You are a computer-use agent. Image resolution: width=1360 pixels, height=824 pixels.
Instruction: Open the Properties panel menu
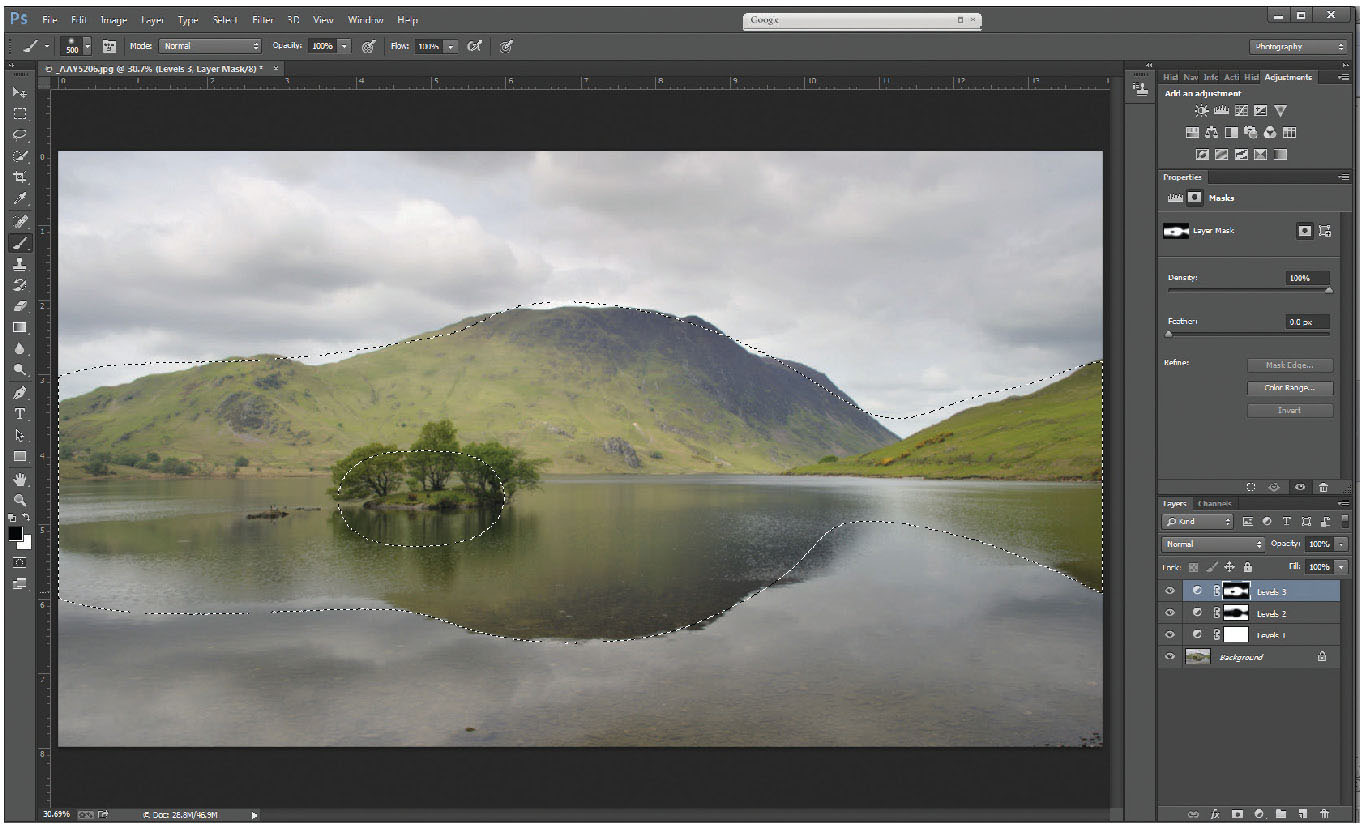[1343, 177]
